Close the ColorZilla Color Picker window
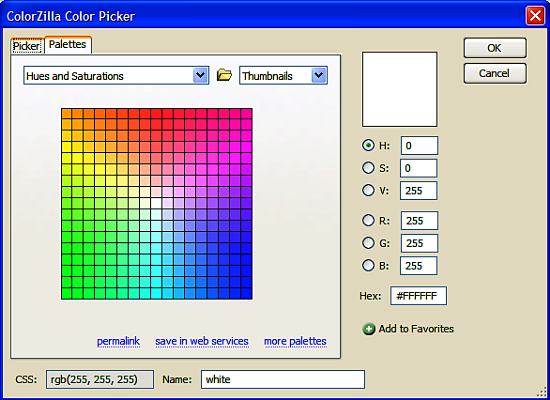This screenshot has height=400, width=550. [x=535, y=16]
